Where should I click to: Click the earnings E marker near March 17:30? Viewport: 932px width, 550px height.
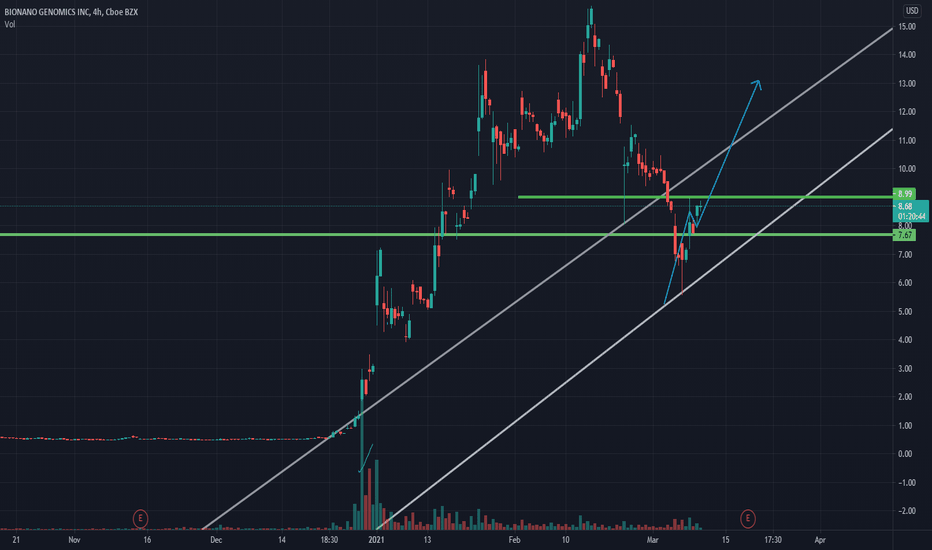748,518
